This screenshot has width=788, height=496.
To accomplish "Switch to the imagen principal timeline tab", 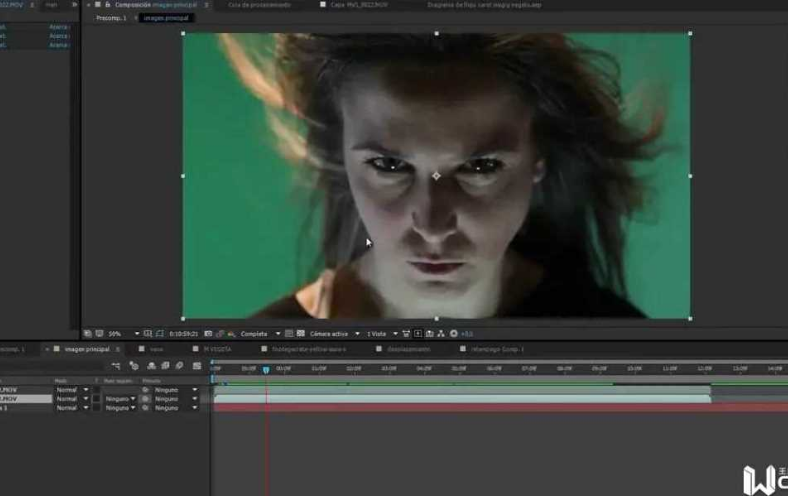I will (87, 349).
